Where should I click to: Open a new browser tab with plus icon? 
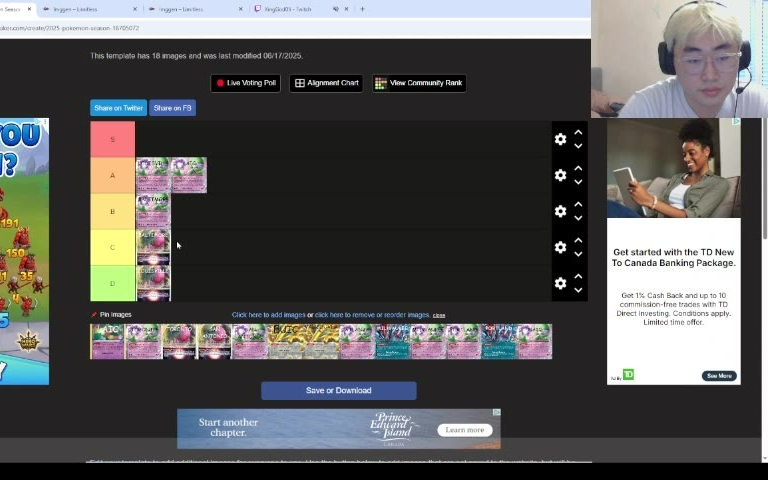tap(362, 9)
